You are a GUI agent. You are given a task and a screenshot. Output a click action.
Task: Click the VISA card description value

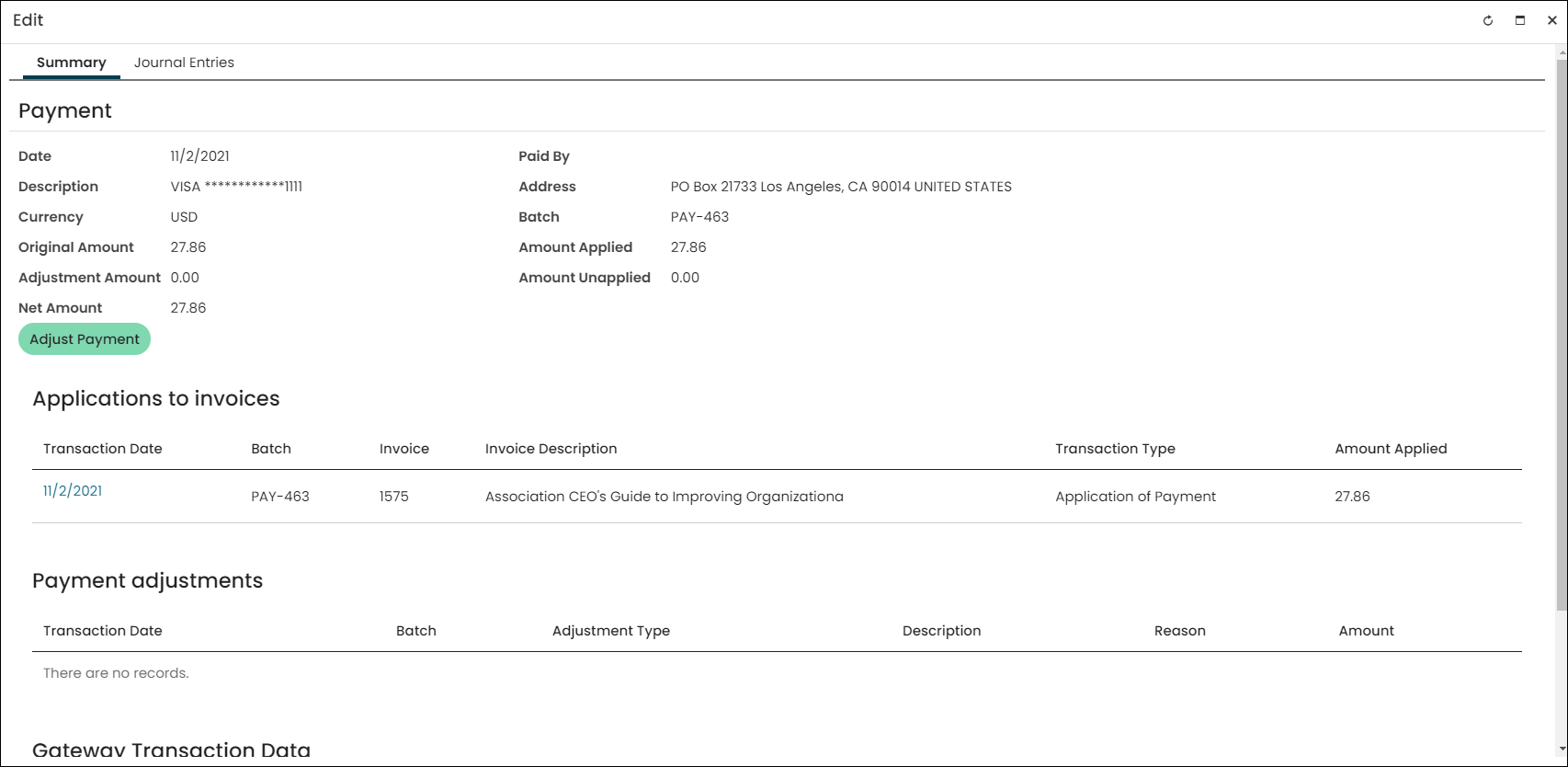click(x=236, y=187)
